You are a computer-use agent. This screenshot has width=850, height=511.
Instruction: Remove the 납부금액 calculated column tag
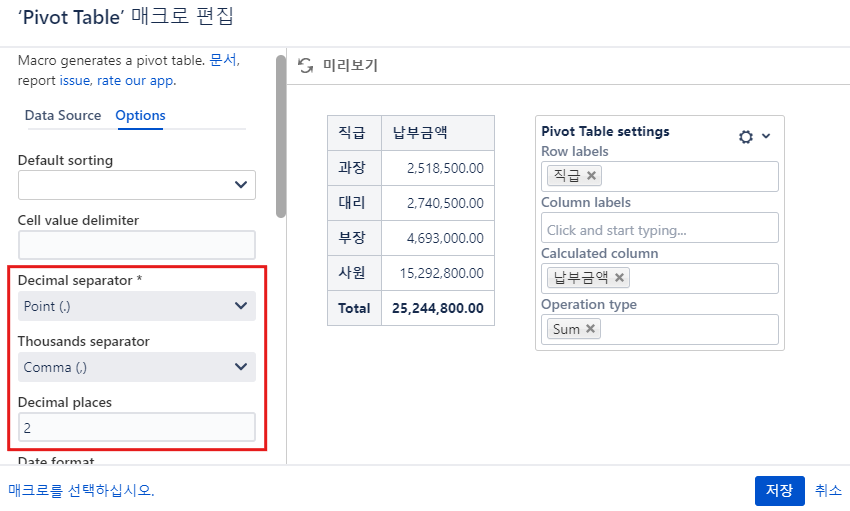[x=620, y=278]
